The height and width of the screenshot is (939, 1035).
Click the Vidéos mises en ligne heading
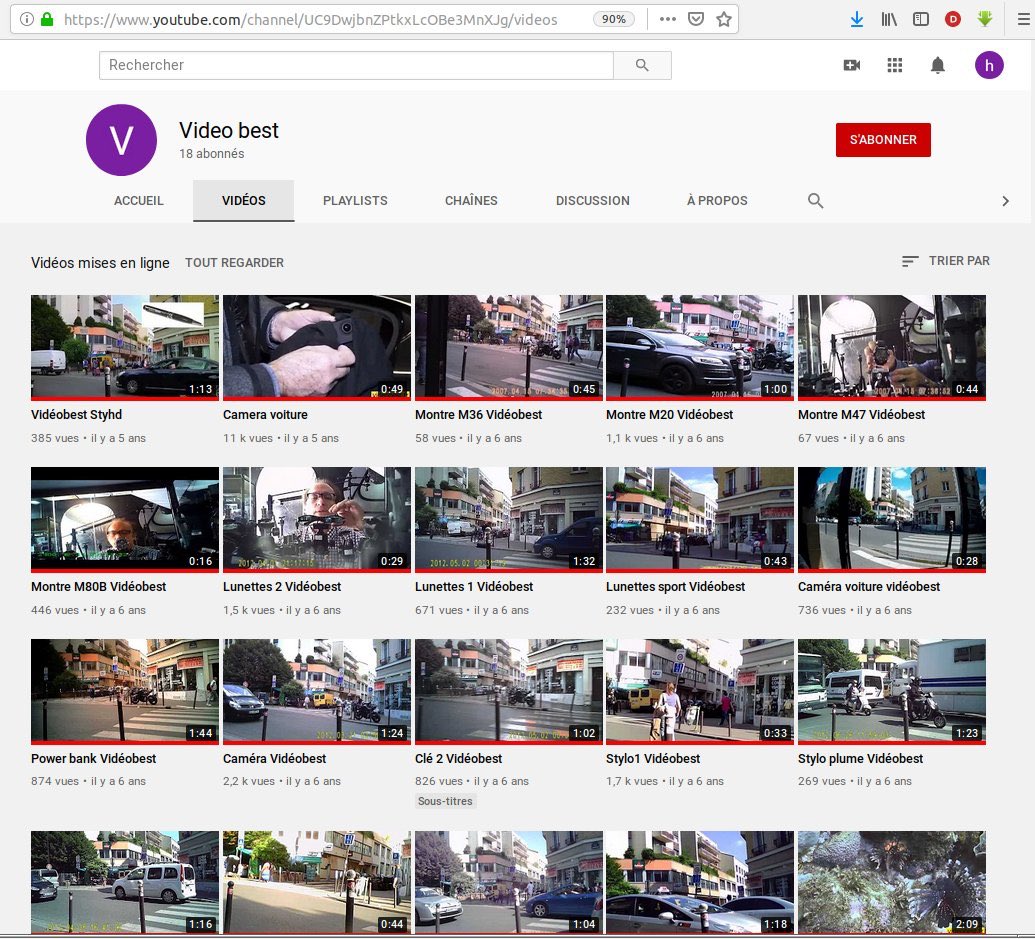point(100,263)
